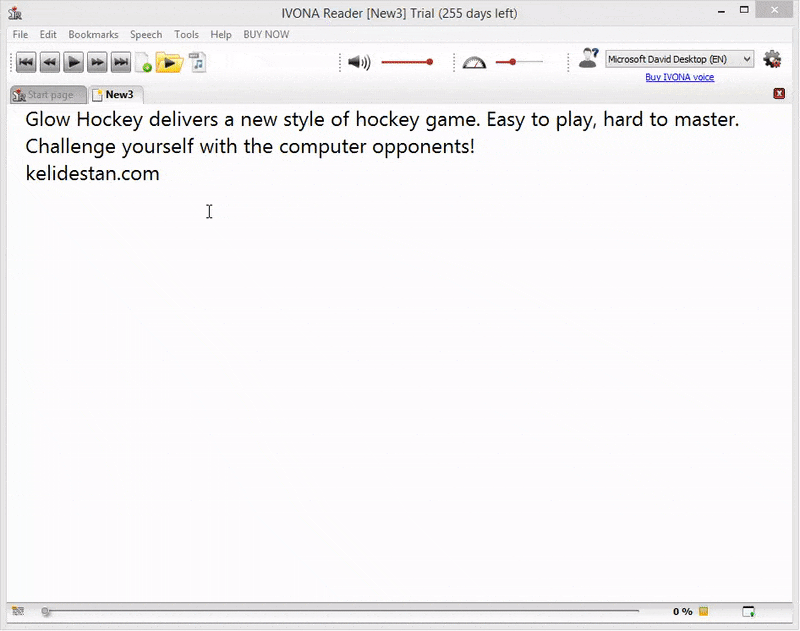Click the IVONA Reader app icon in the title bar
The image size is (800, 631).
[x=15, y=13]
